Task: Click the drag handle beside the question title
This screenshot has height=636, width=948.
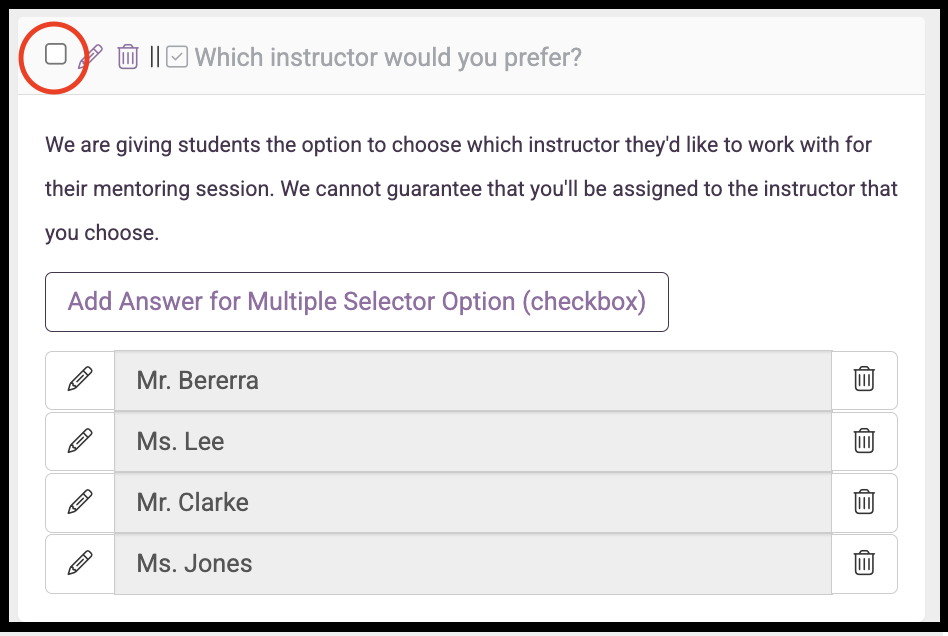Action: point(155,57)
